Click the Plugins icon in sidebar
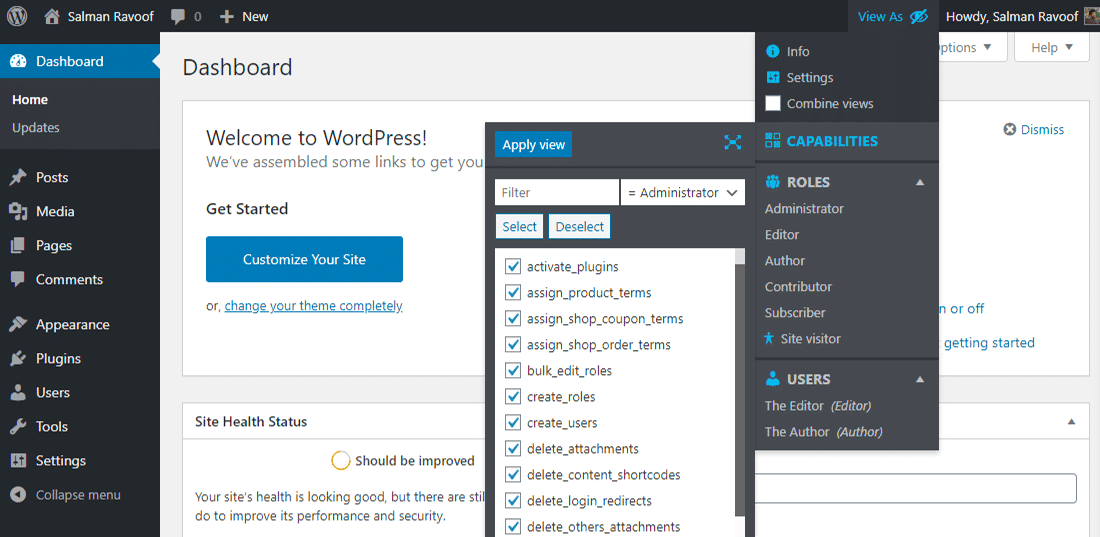Image resolution: width=1100 pixels, height=537 pixels. 18,359
